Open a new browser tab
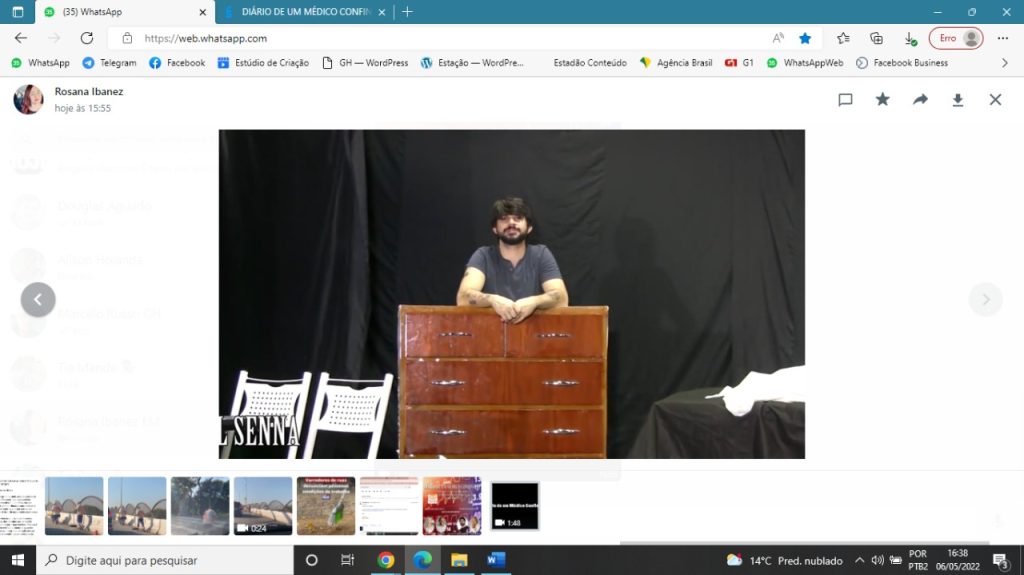Viewport: 1024px width, 575px height. tap(407, 12)
